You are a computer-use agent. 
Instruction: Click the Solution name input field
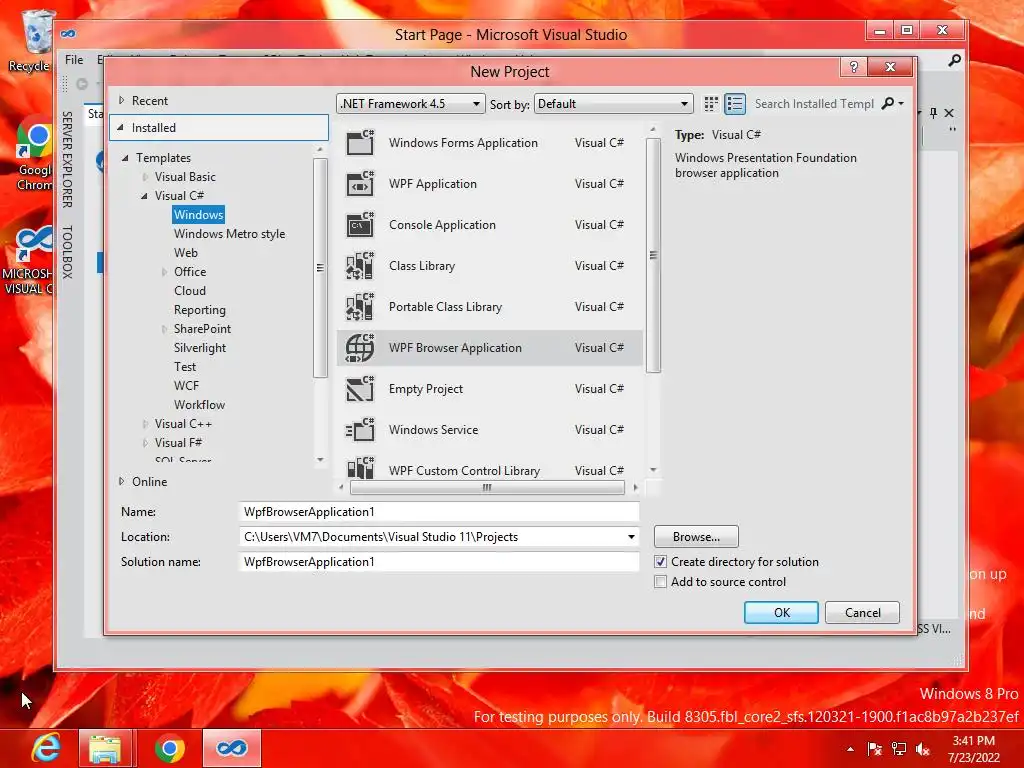coord(439,562)
